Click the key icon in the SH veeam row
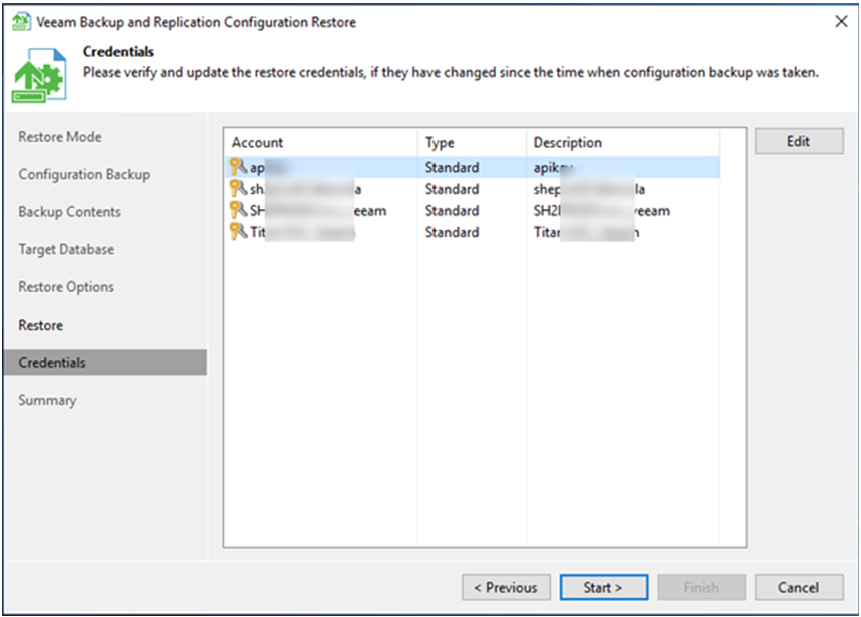Viewport: 861px width, 617px height. [x=238, y=210]
